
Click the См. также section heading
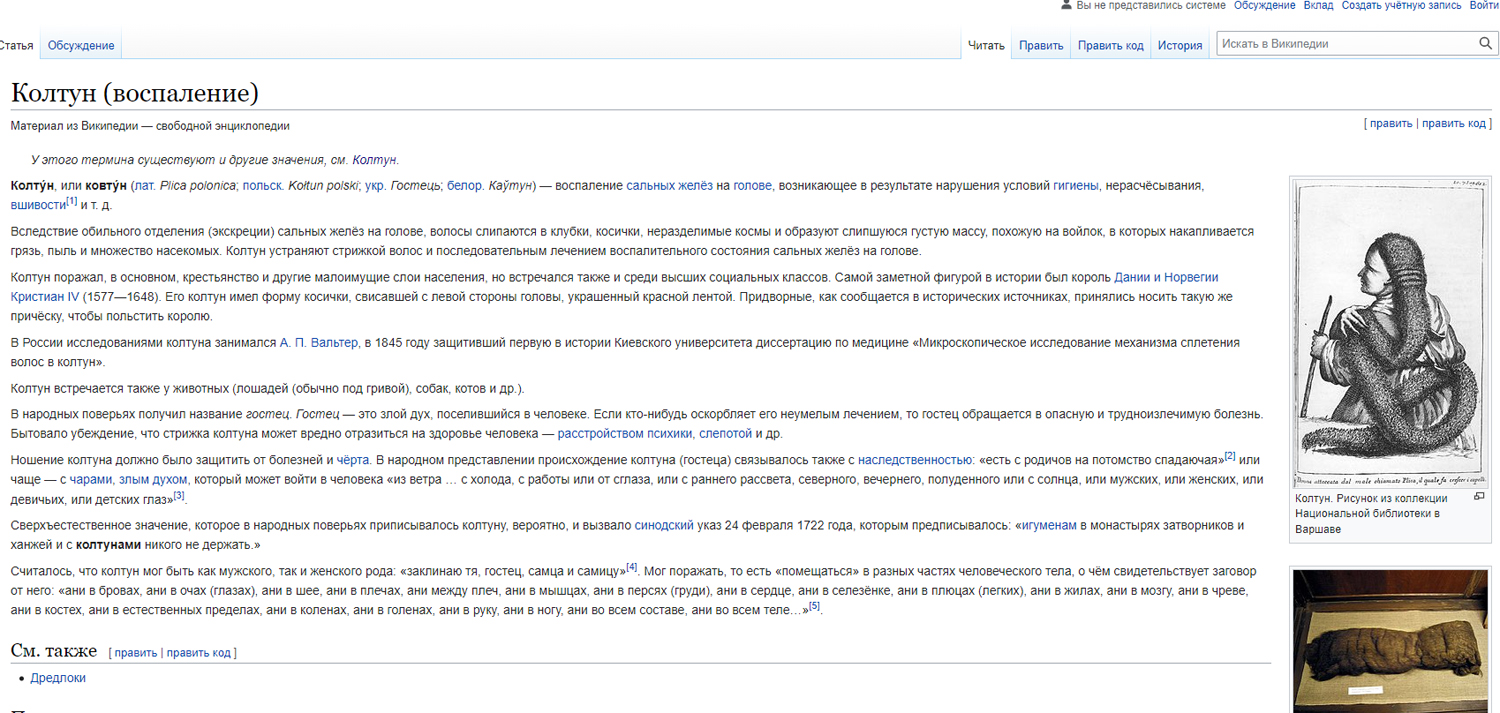(x=54, y=651)
